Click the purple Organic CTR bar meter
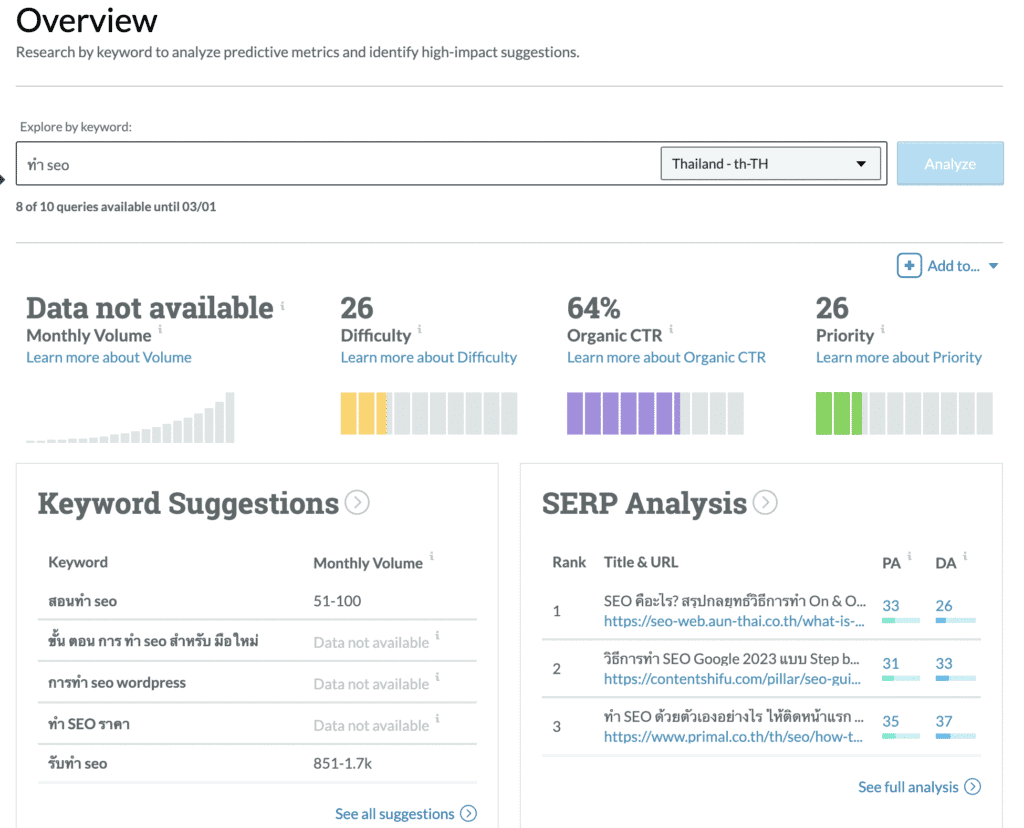This screenshot has width=1024, height=828. (655, 413)
